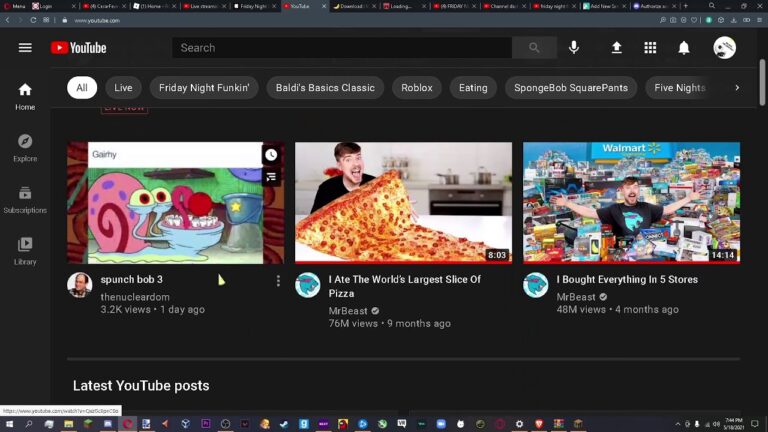The image size is (768, 432).
Task: Select the Live filter chip
Action: [123, 88]
